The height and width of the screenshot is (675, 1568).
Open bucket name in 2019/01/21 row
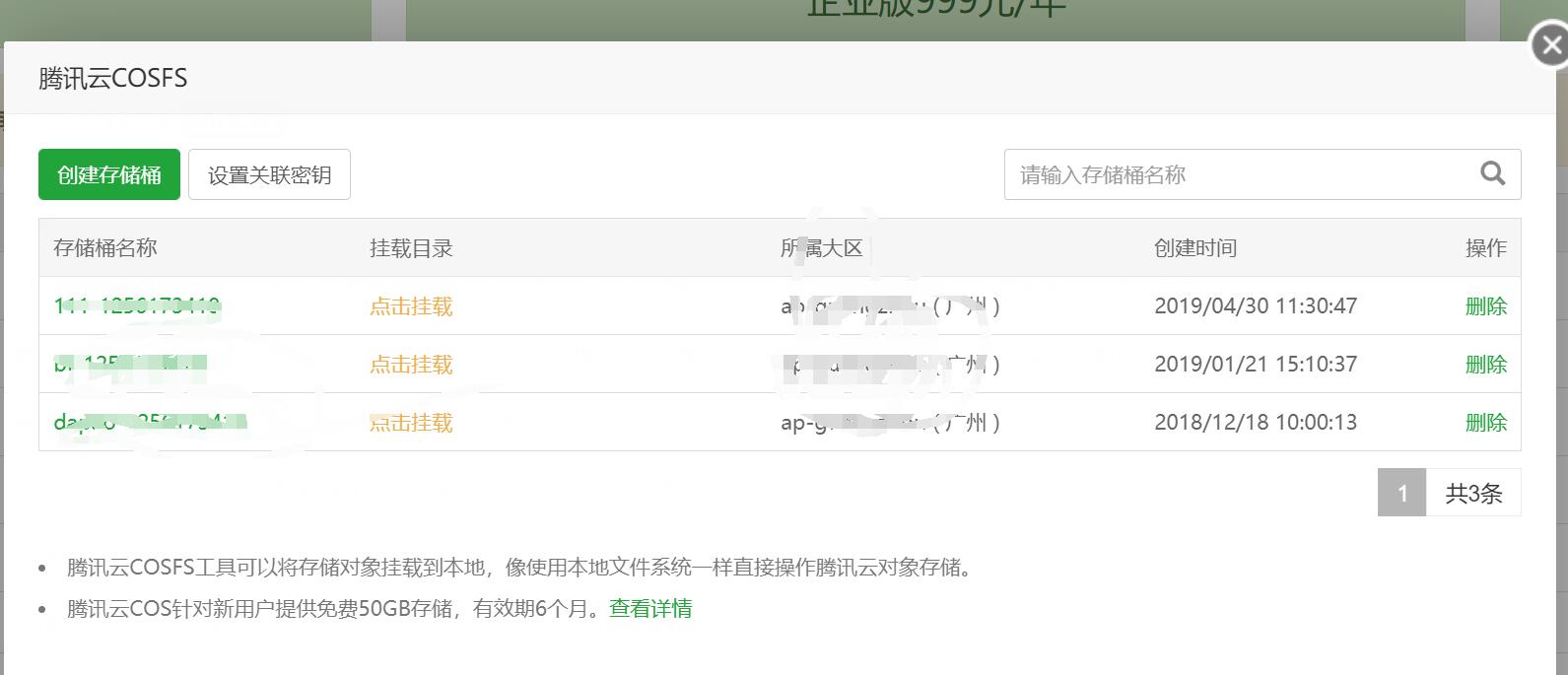(x=130, y=364)
